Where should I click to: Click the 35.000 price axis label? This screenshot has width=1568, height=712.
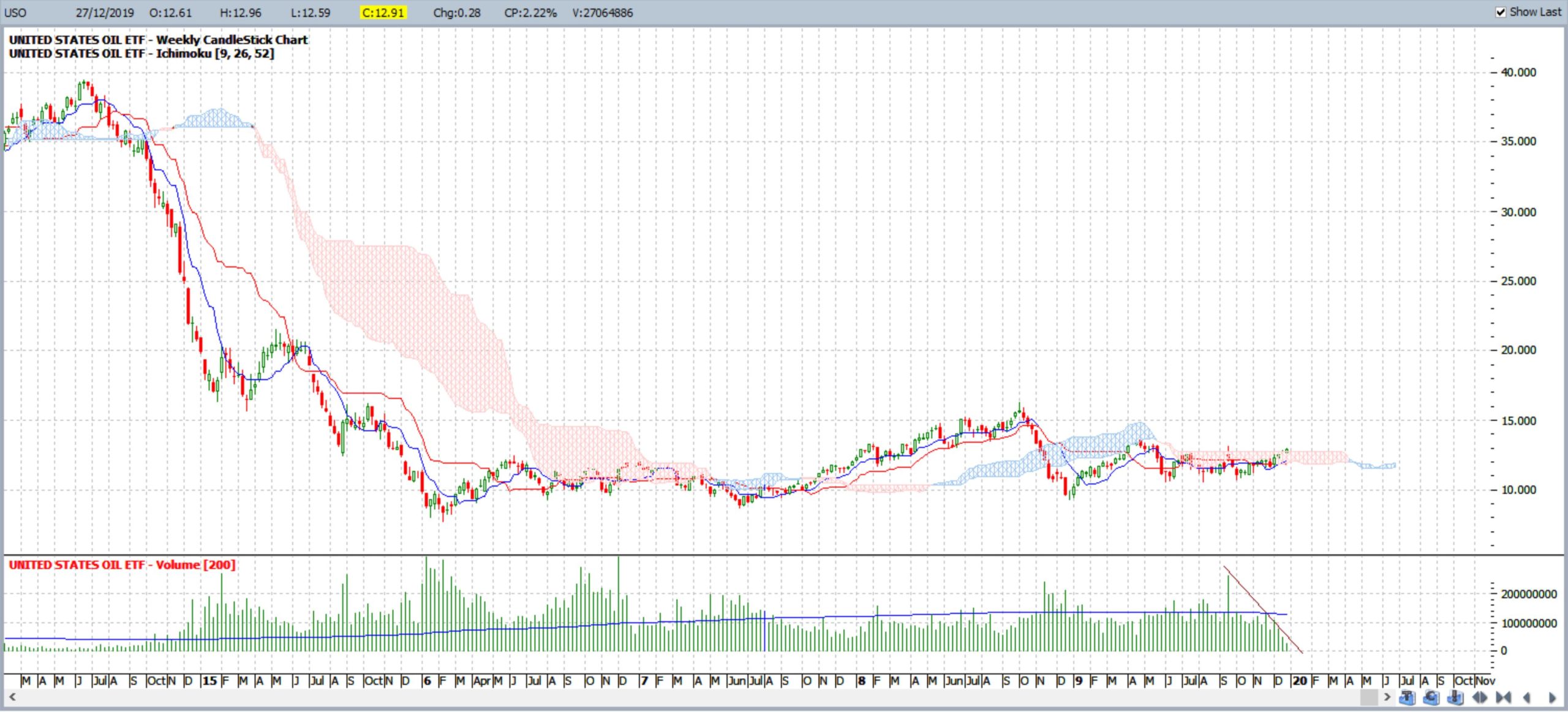click(1518, 141)
